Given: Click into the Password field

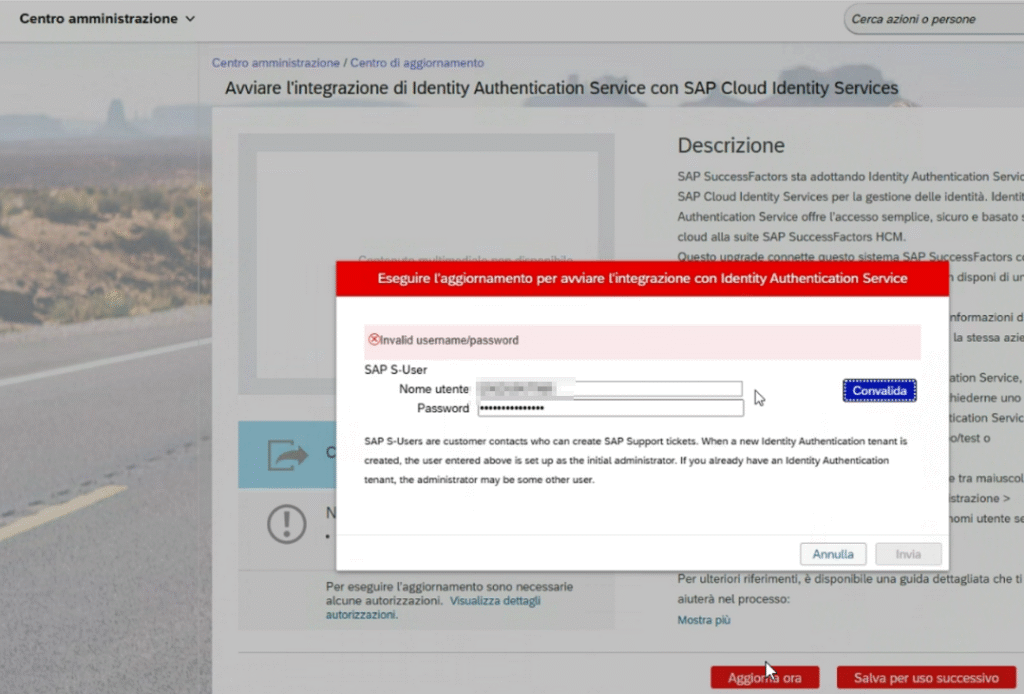Looking at the screenshot, I should (610, 408).
